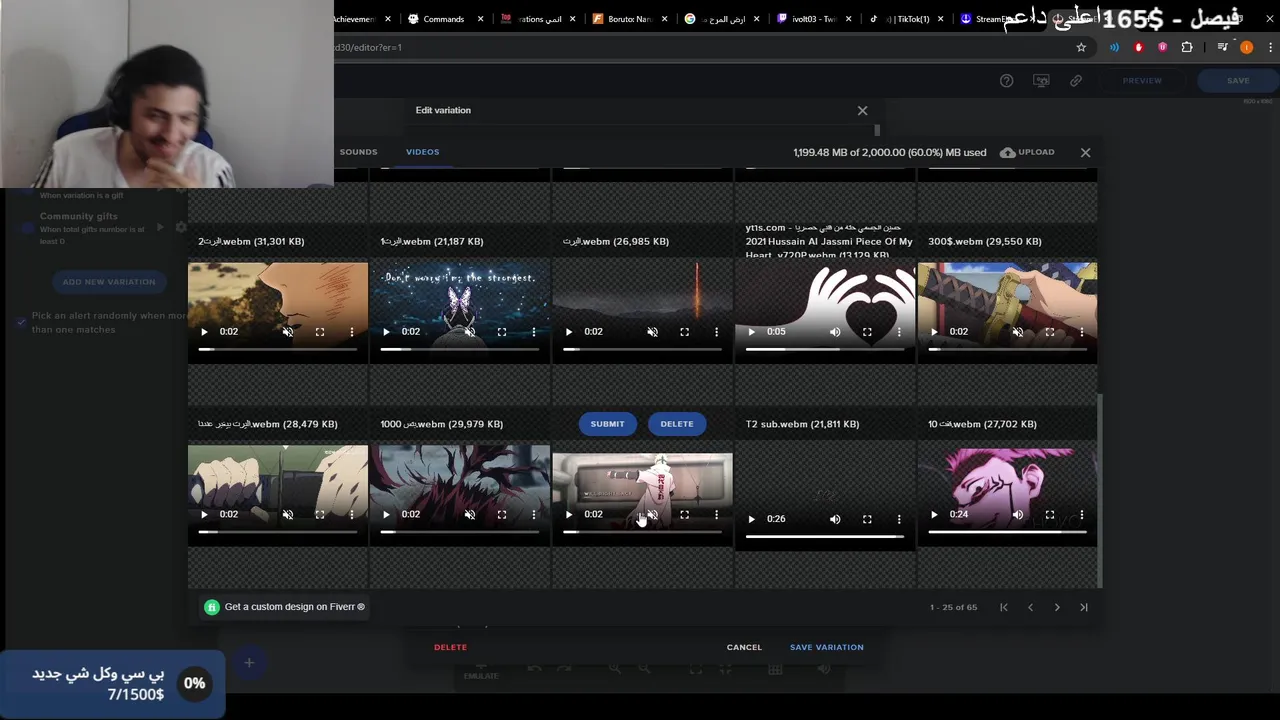Click the UPLOAD button
This screenshot has height=720, width=1280.
[1027, 152]
